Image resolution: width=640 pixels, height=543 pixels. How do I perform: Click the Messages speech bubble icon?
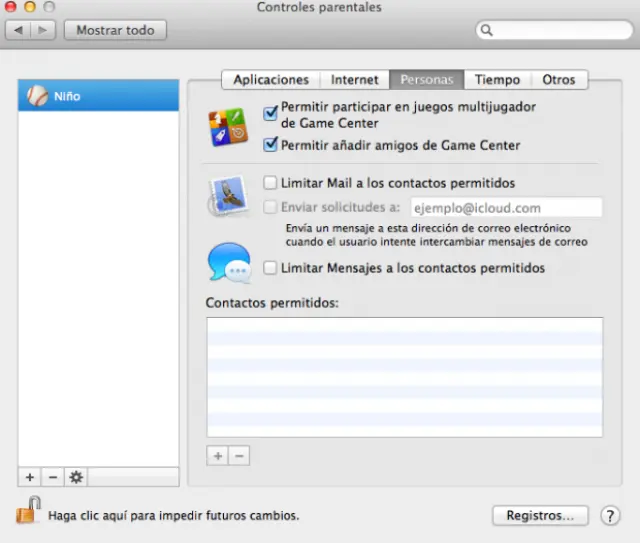(228, 264)
